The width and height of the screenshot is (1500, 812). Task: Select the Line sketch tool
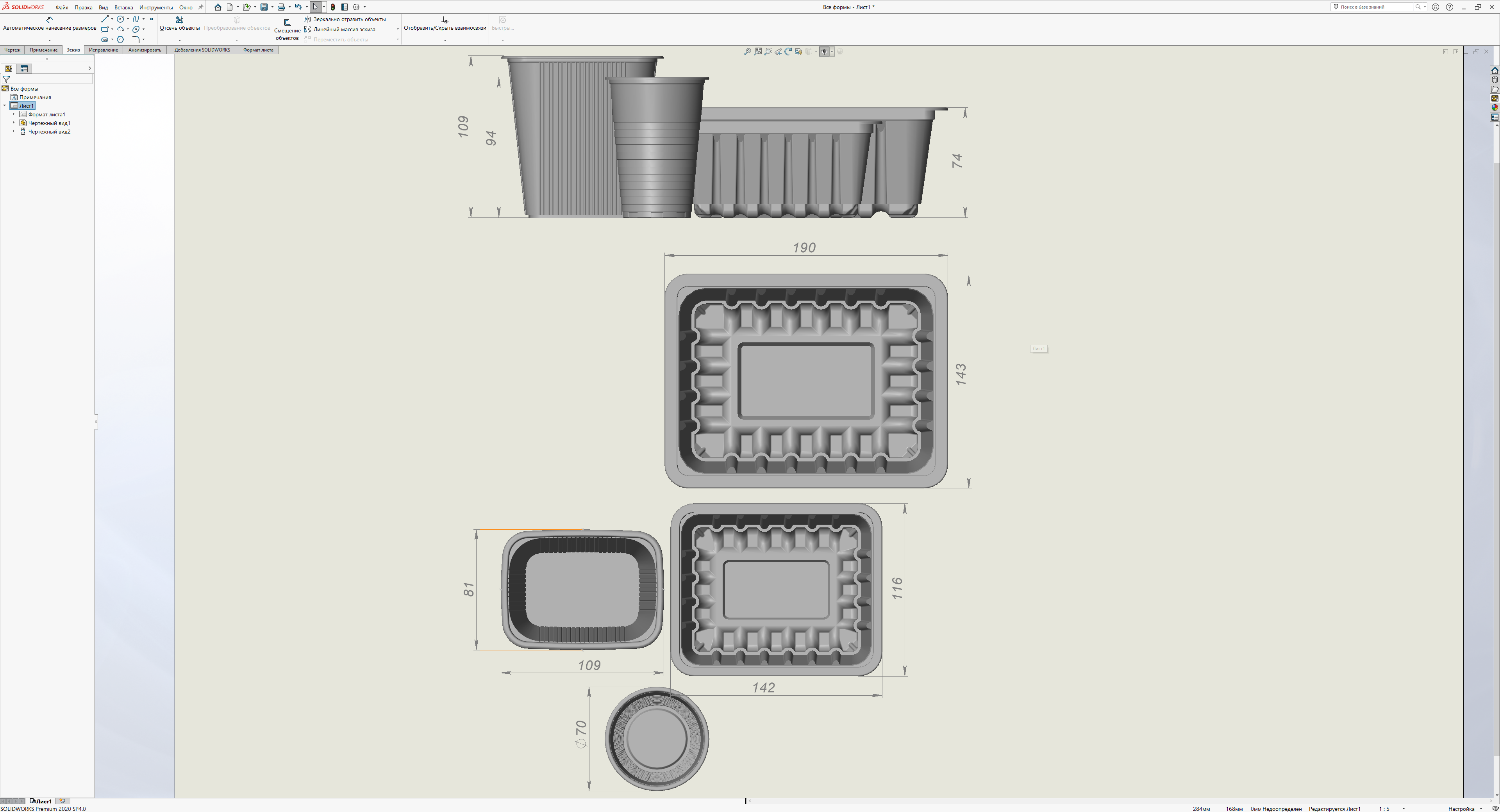104,19
